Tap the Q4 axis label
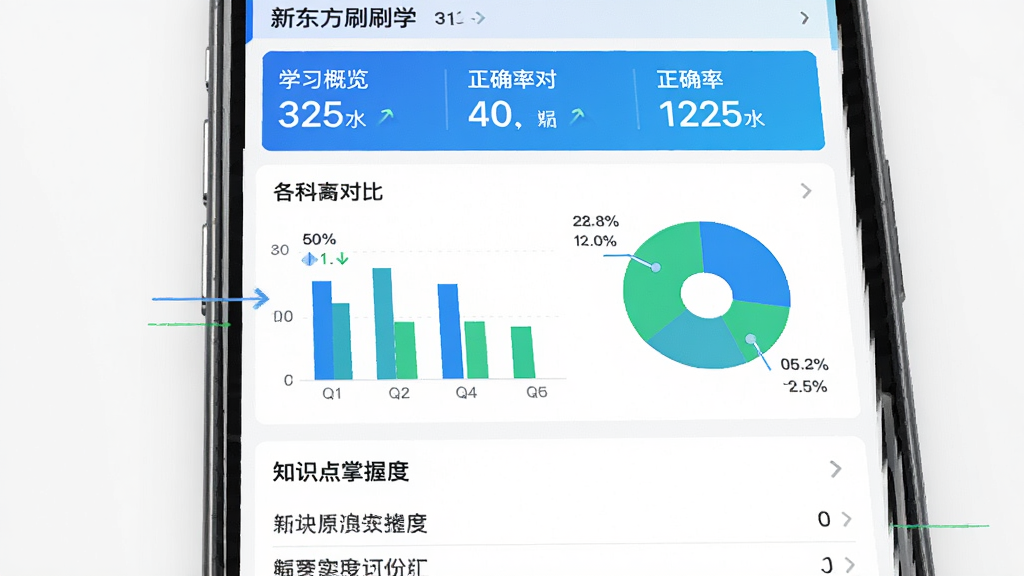 [466, 392]
